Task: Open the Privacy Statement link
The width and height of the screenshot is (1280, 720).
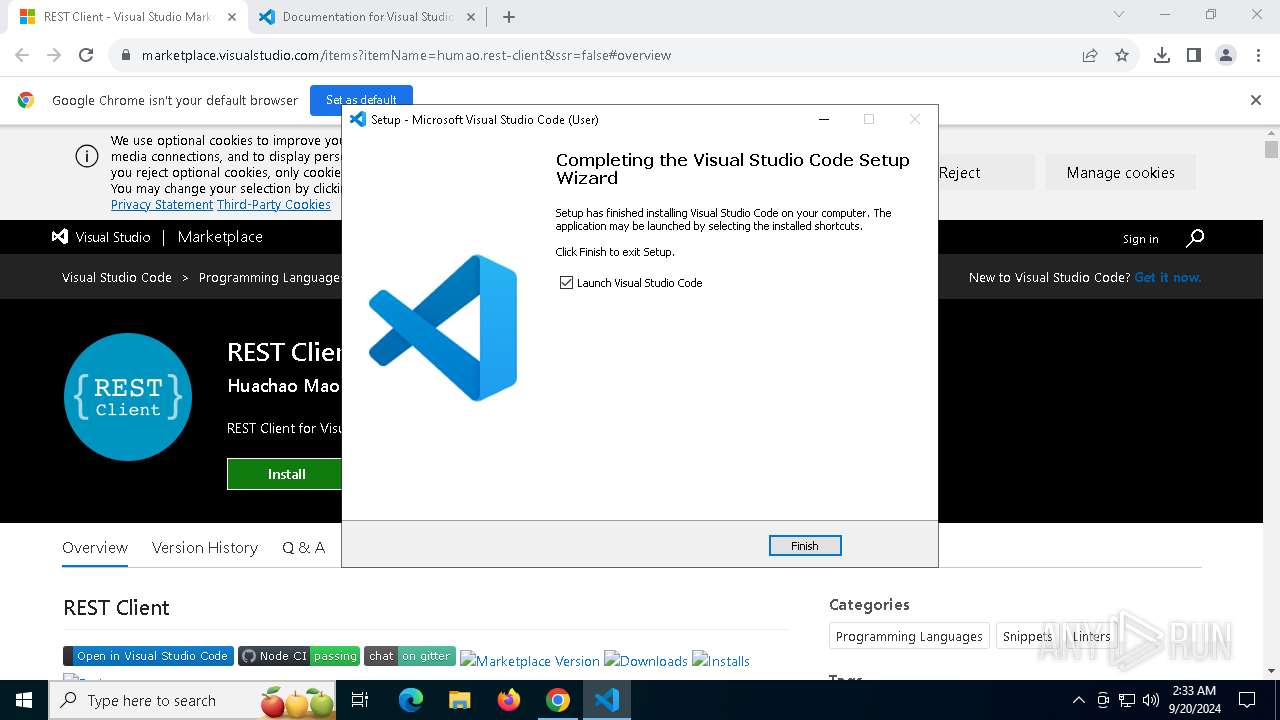Action: [x=162, y=204]
